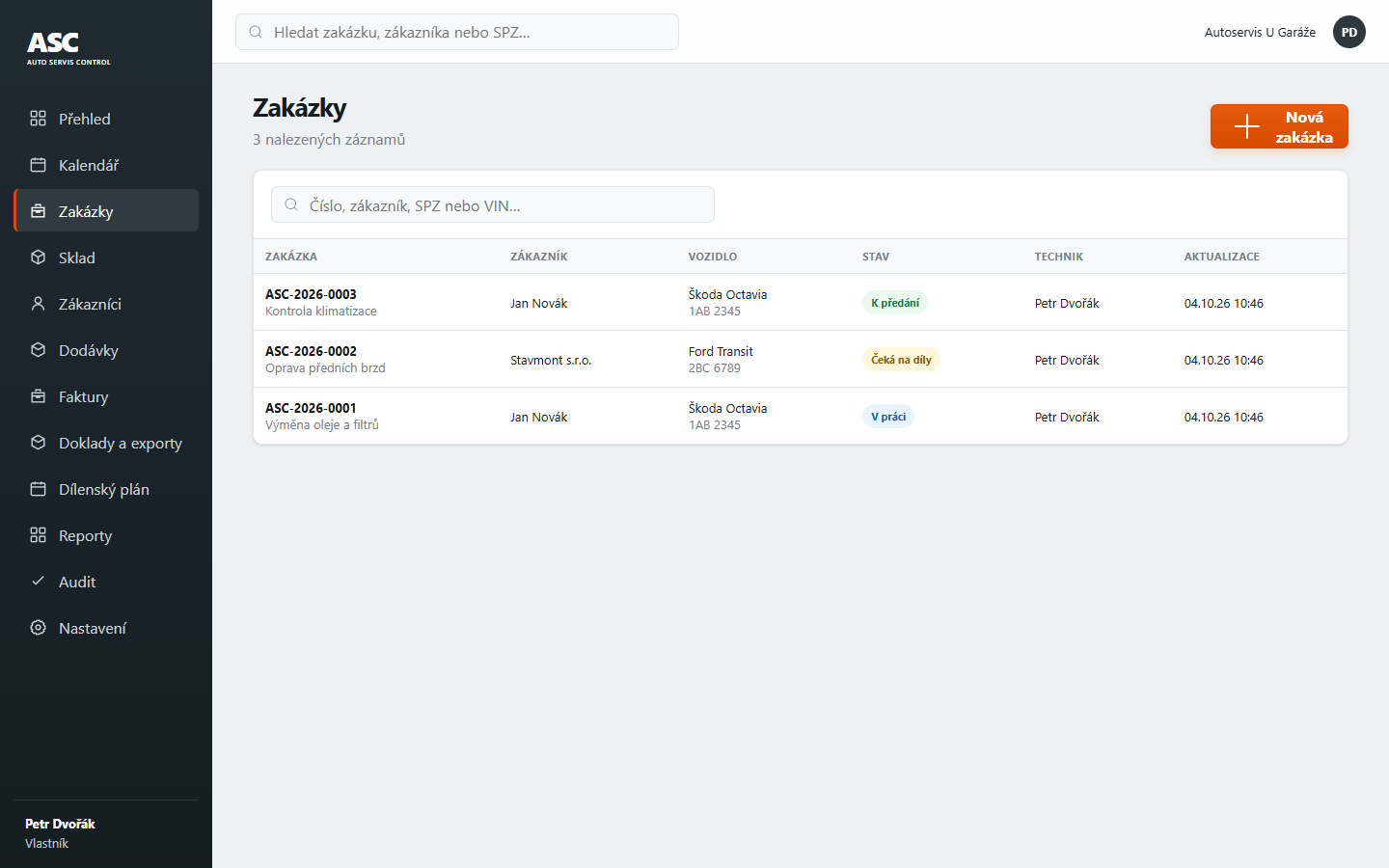This screenshot has height=868, width=1389.
Task: Click the magnifier icon in orders filter field
Action: (291, 204)
